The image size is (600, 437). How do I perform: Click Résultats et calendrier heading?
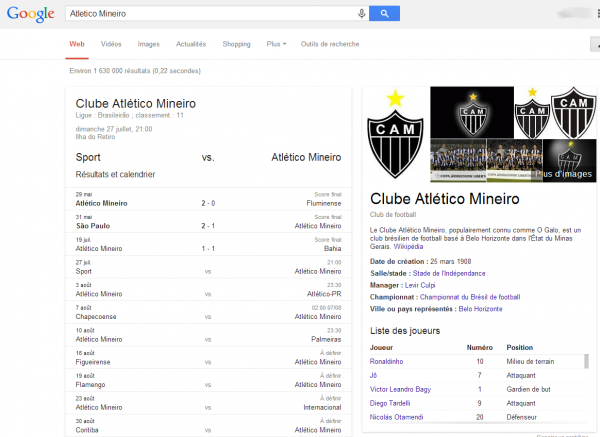point(115,174)
